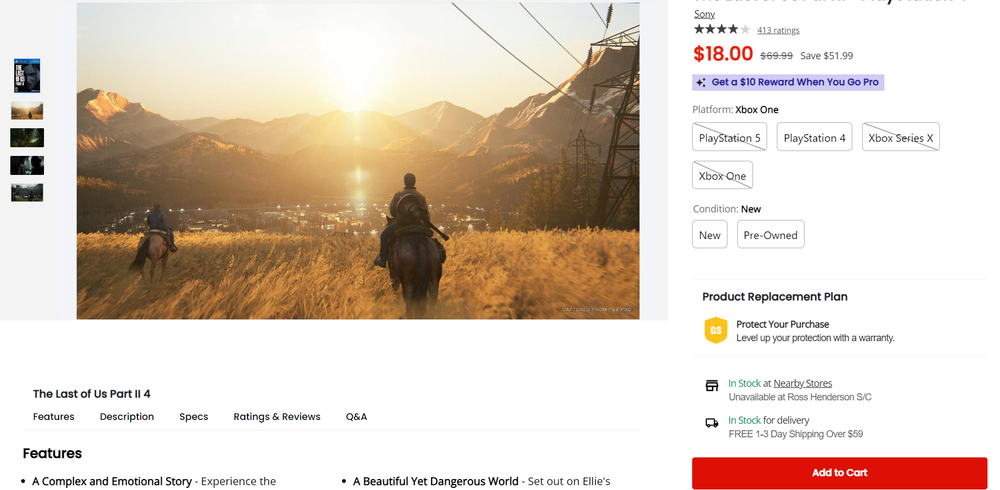Click the store pickup icon
The width and height of the screenshot is (1000, 490).
click(x=712, y=385)
